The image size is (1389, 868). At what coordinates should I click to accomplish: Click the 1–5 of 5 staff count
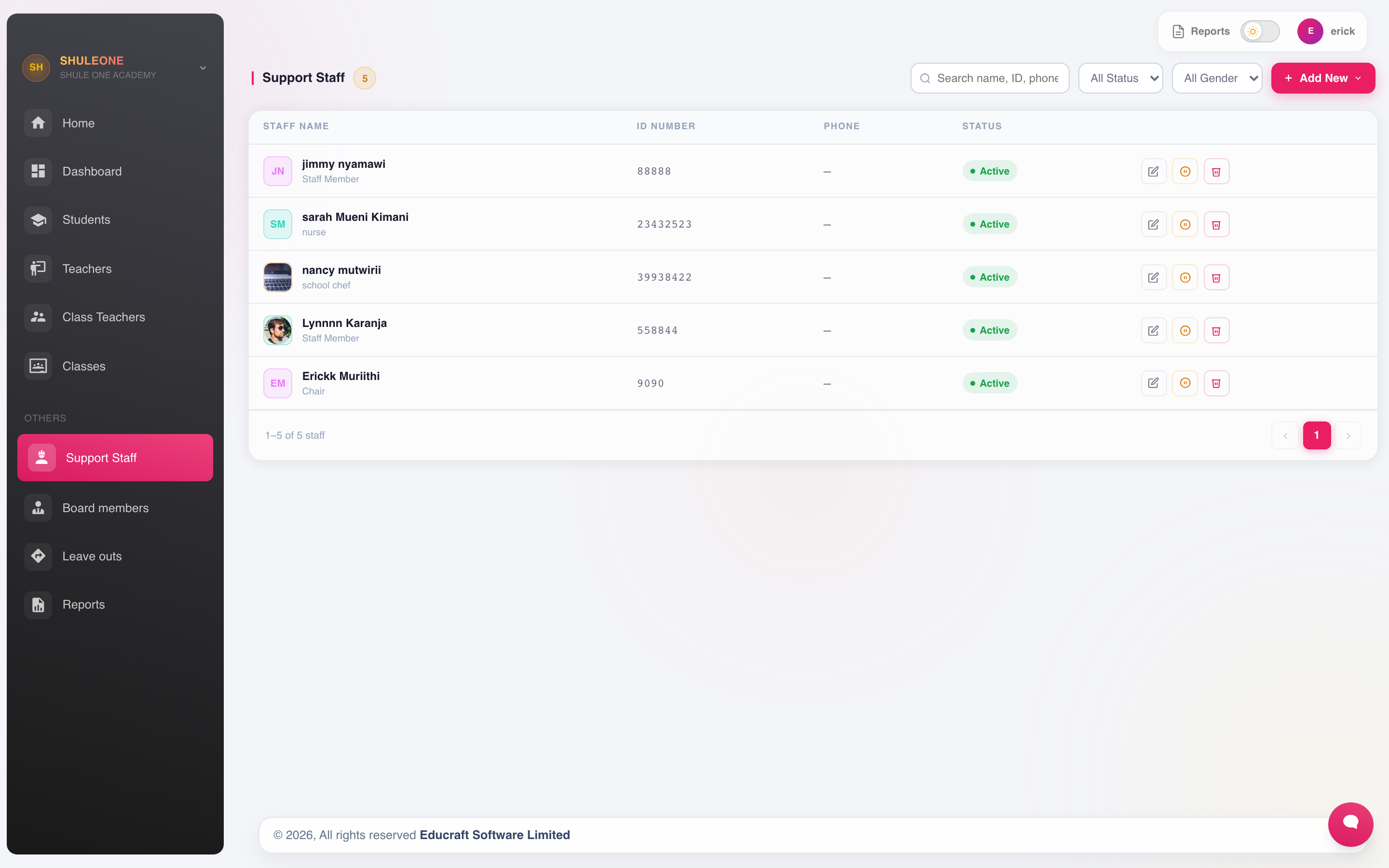[x=295, y=435]
